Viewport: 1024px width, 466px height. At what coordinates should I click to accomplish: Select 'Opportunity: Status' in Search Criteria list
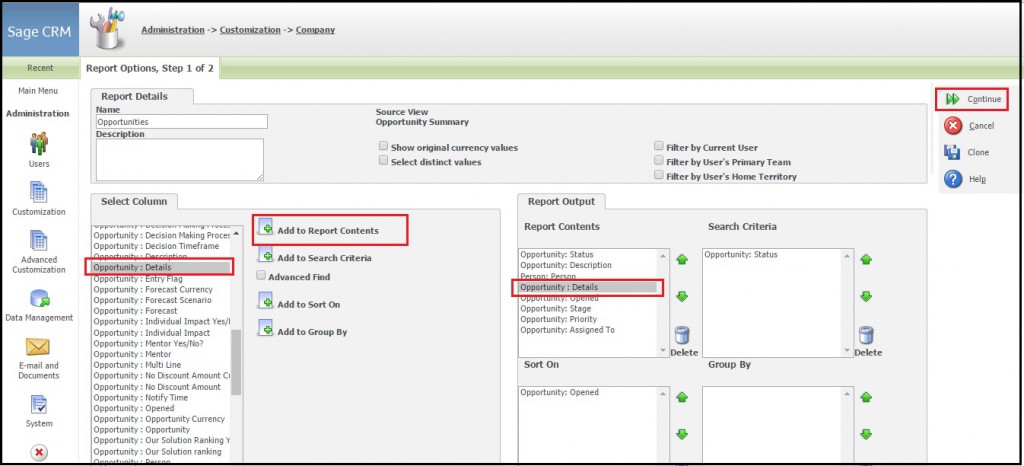[772, 255]
